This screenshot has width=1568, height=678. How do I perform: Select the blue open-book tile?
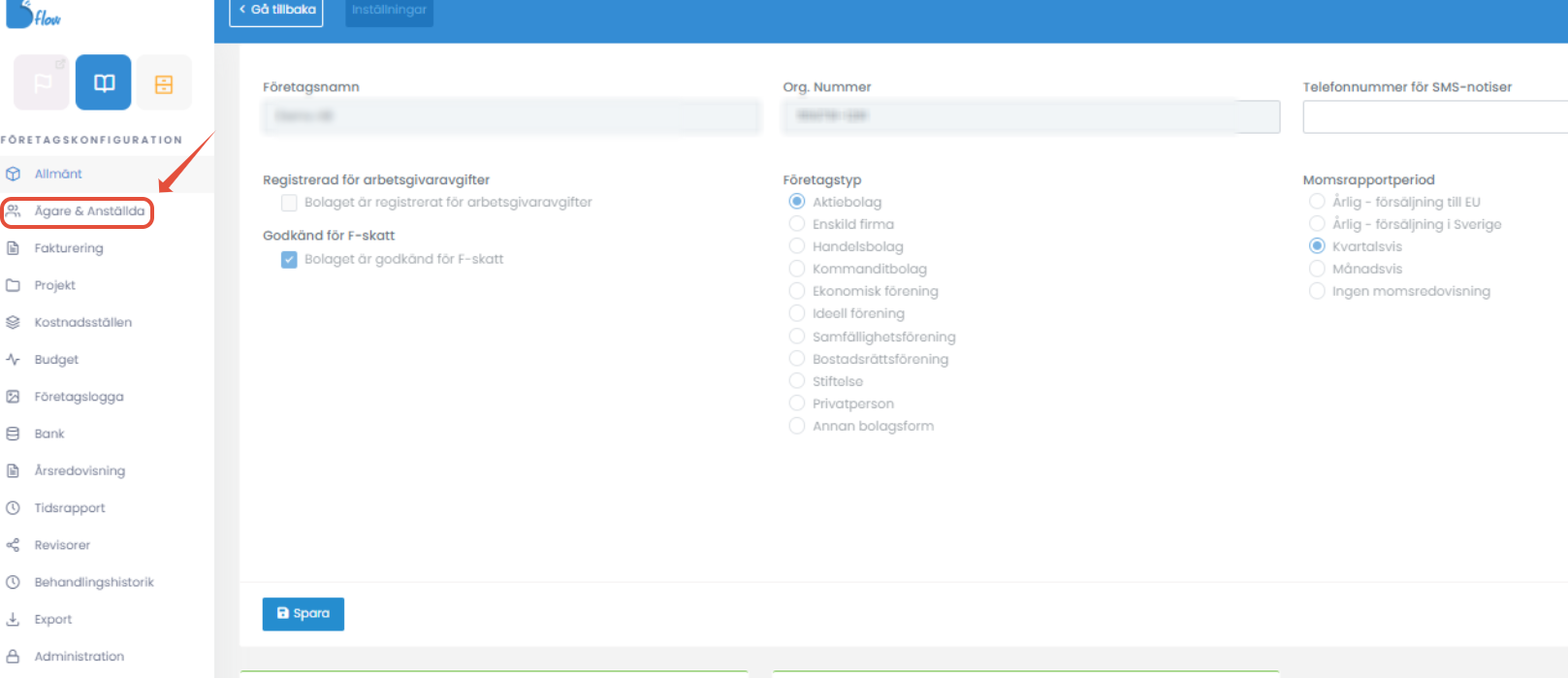[104, 82]
